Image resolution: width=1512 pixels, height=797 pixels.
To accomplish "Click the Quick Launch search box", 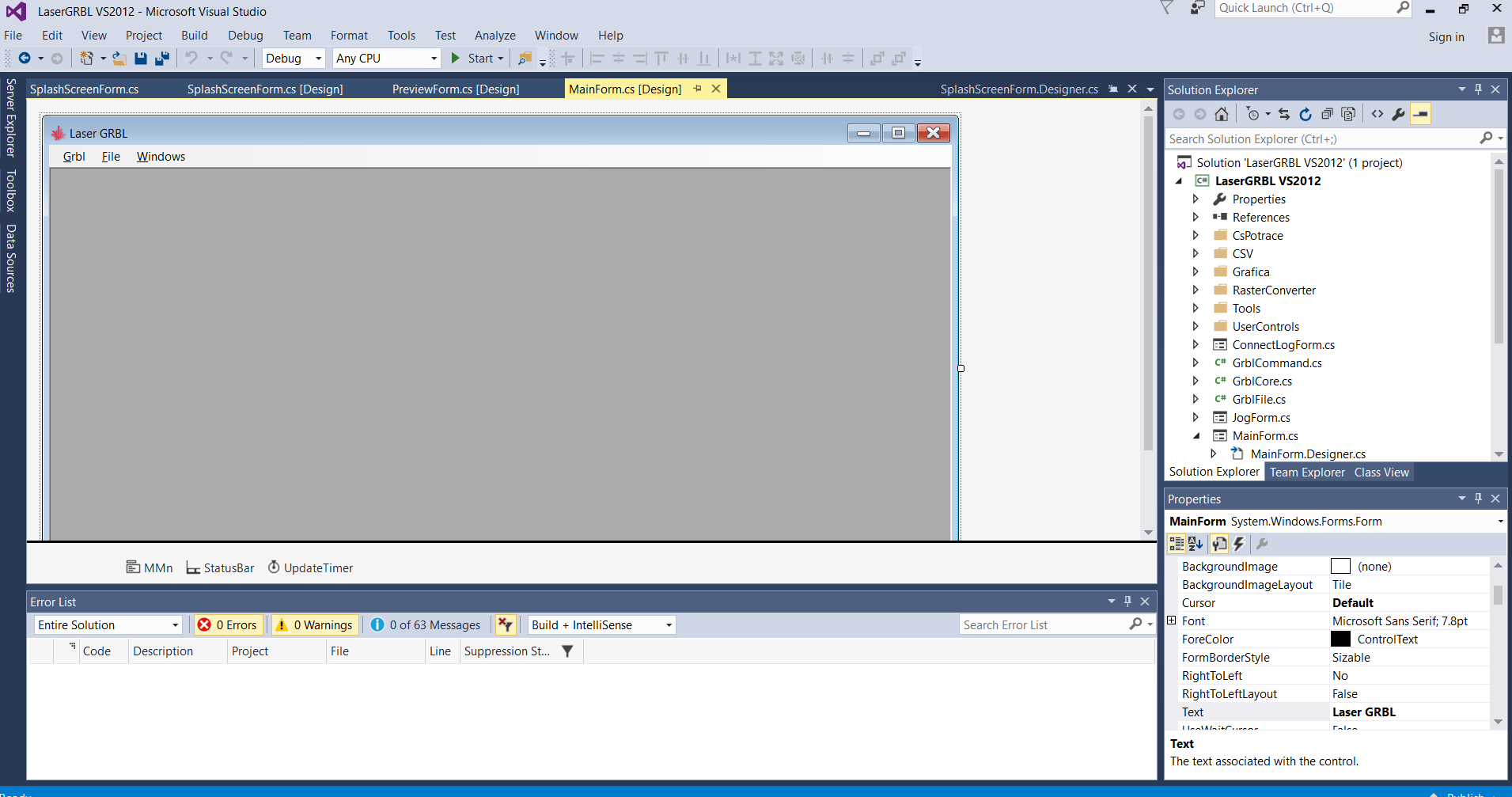I will (1305, 8).
